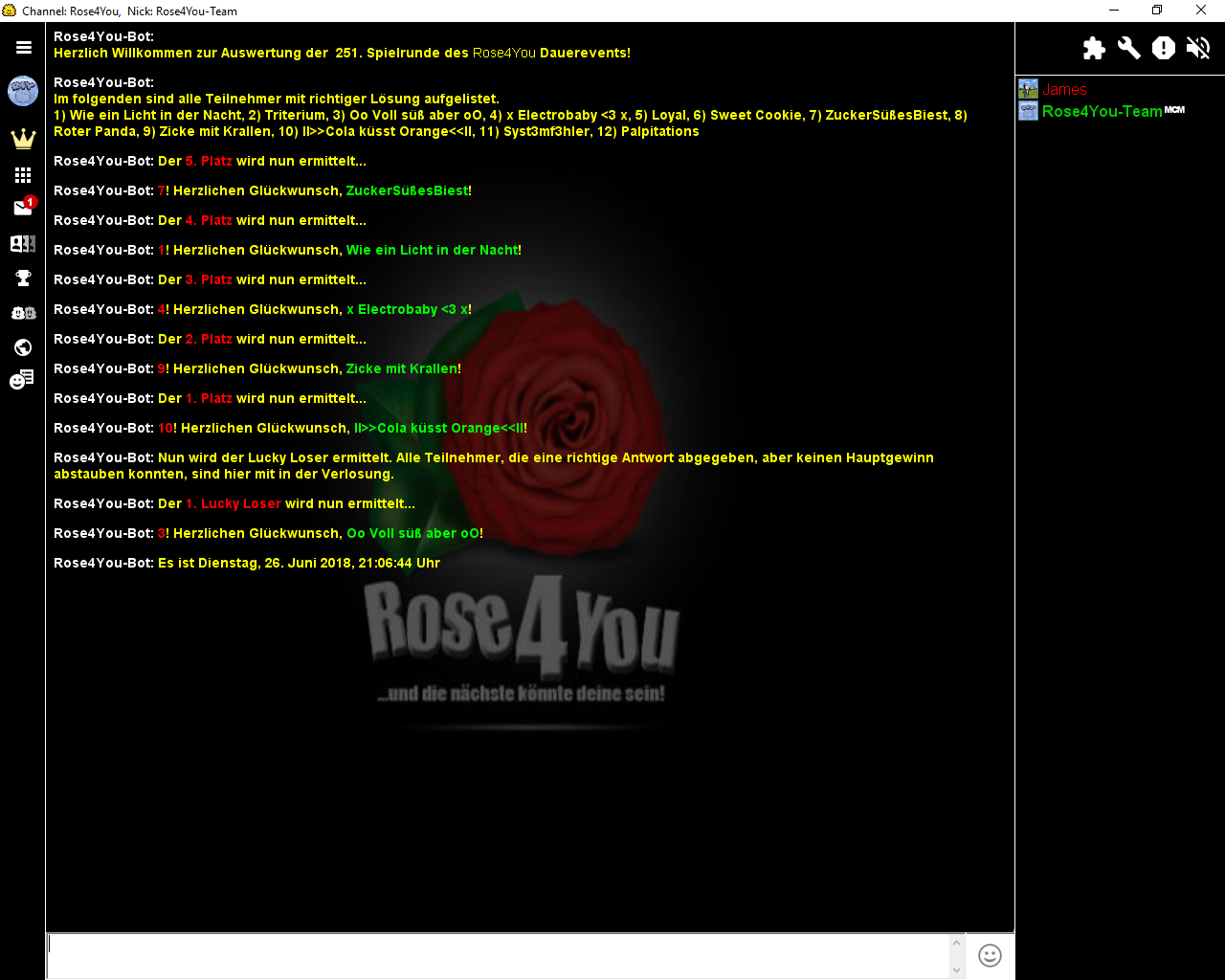Select user James in the user list
Screen dimensions: 1225x980
click(x=1064, y=89)
